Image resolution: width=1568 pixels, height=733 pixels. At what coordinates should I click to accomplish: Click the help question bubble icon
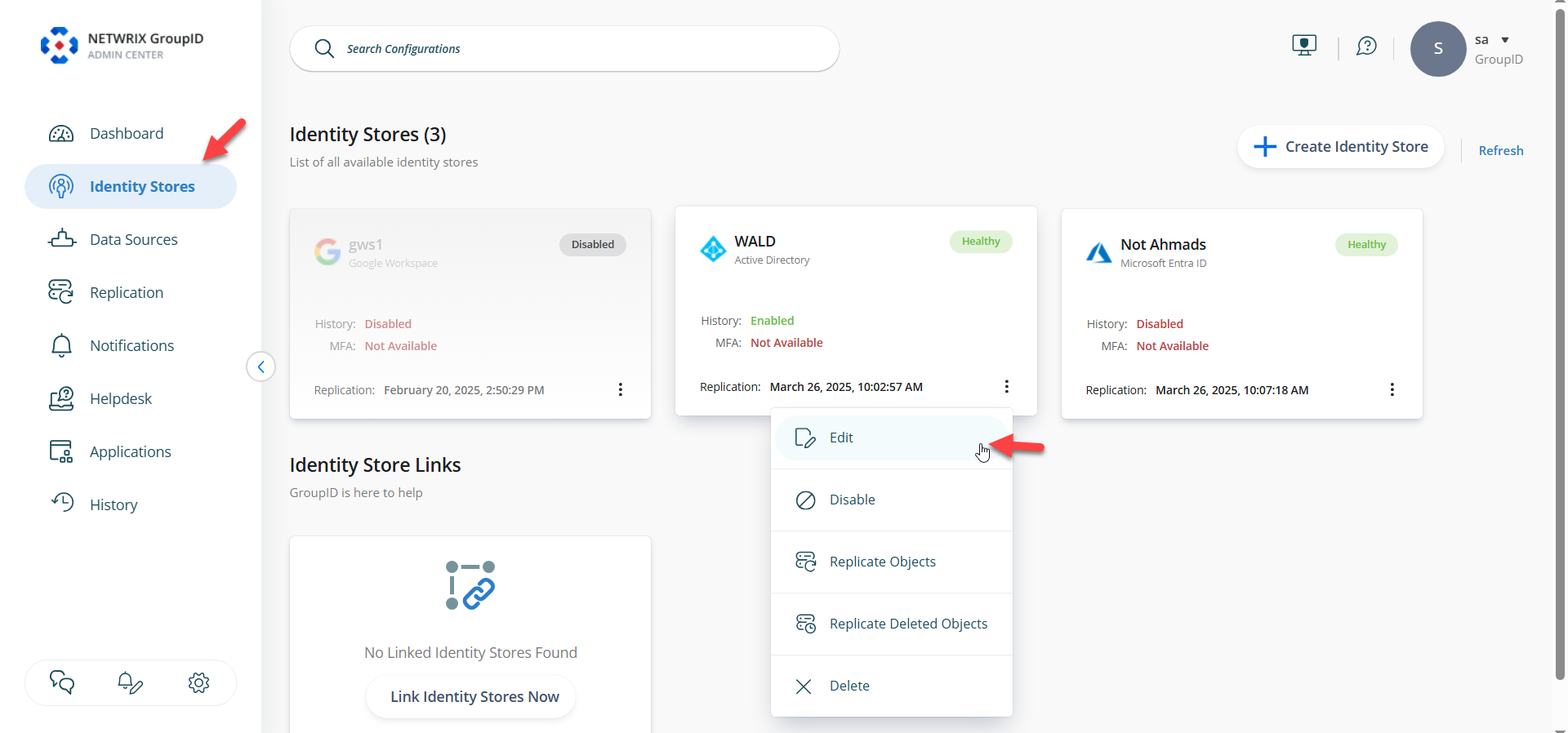click(1366, 47)
